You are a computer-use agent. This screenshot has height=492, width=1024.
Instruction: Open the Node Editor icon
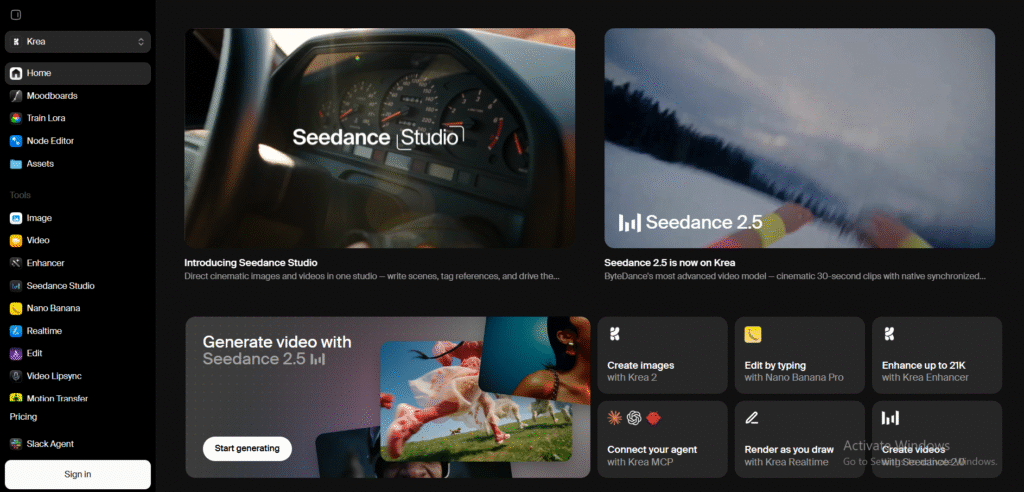pos(16,141)
